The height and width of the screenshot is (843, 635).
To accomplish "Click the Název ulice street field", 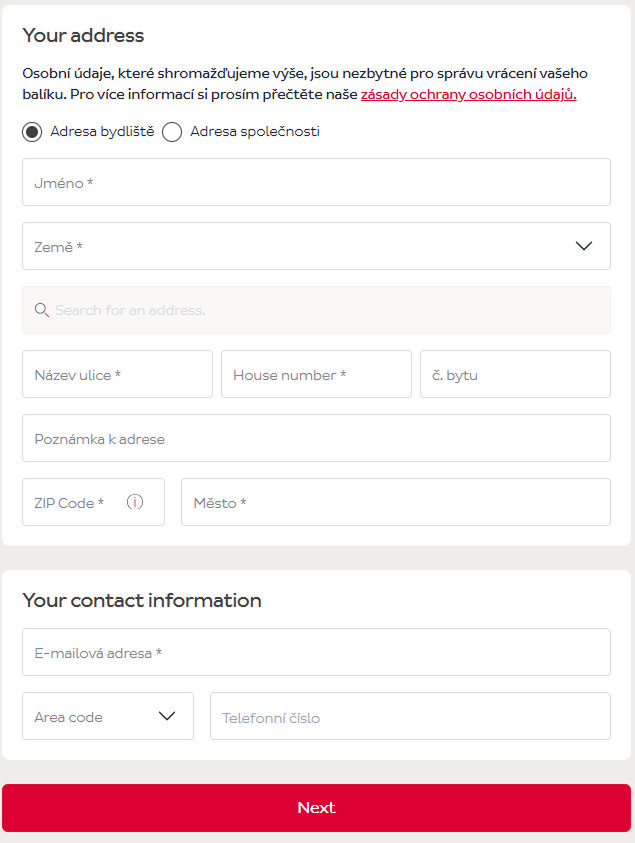I will [x=117, y=374].
